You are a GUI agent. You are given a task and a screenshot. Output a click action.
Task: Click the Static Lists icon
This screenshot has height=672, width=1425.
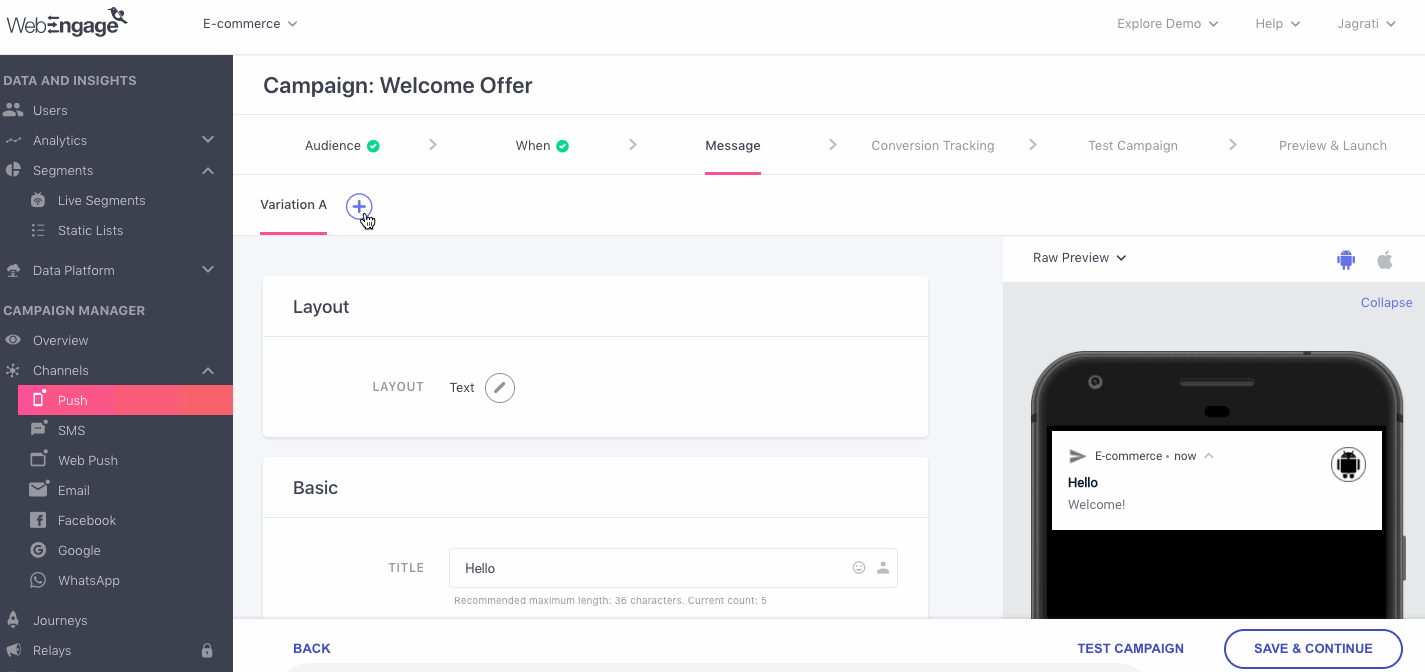(38, 230)
